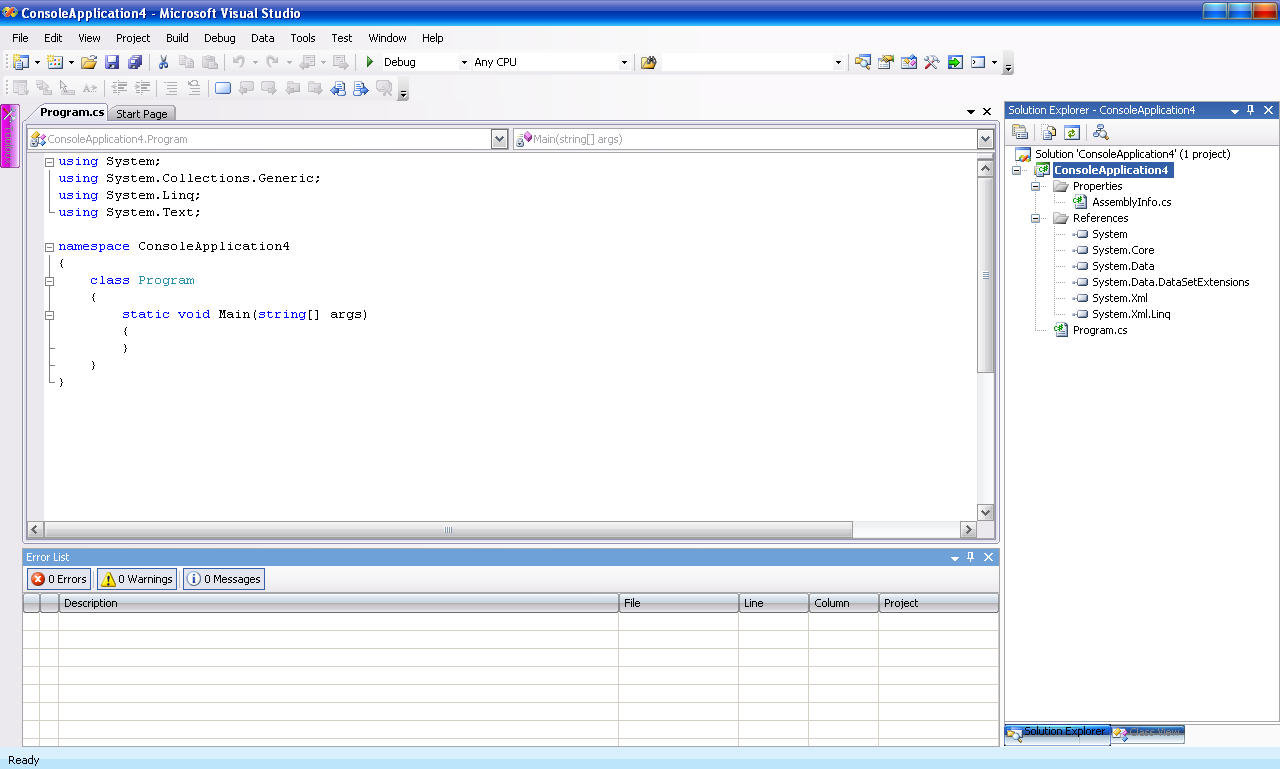Switch to the Class View tab
Image resolution: width=1280 pixels, height=769 pixels.
click(x=1147, y=733)
